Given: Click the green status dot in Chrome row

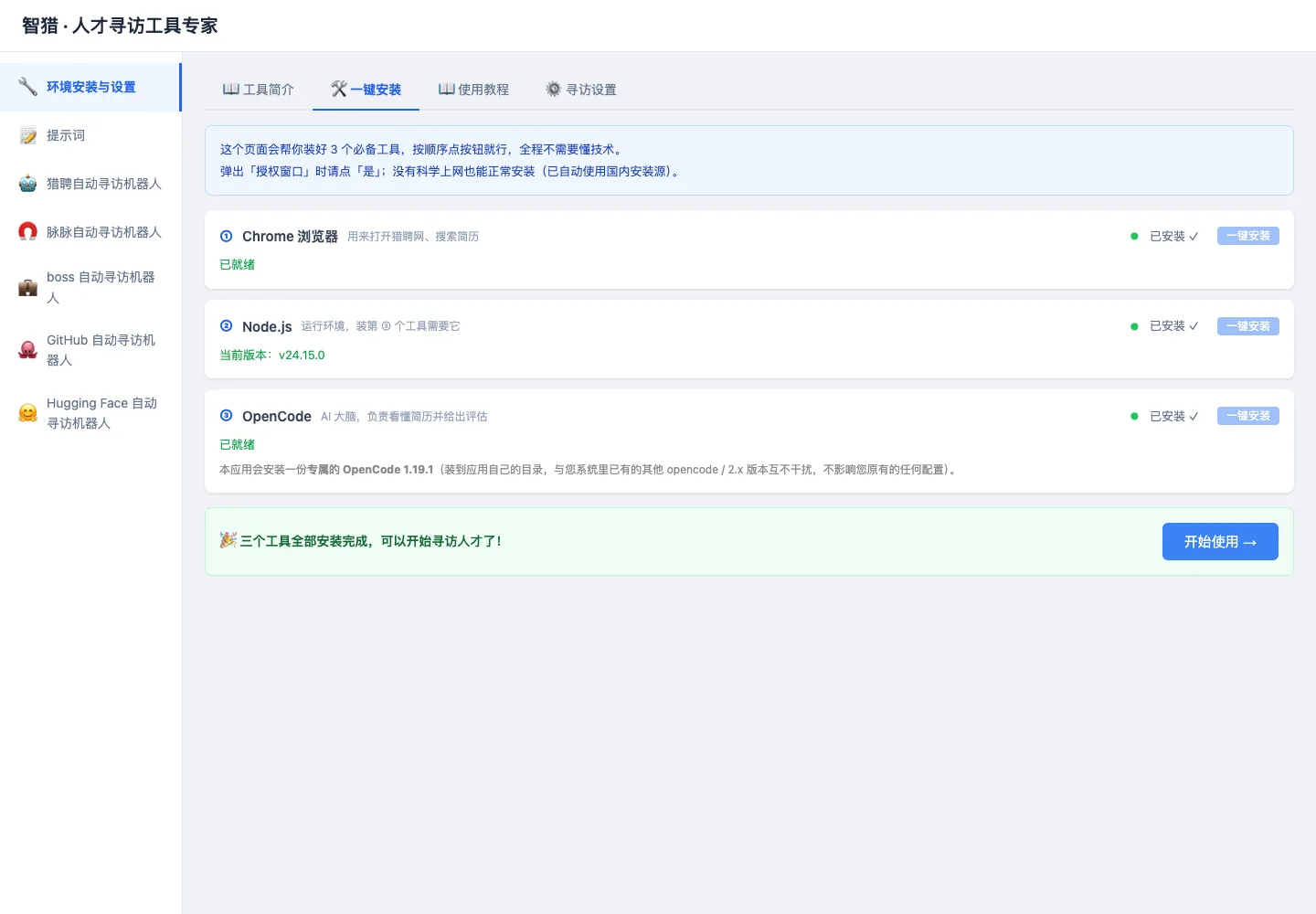Looking at the screenshot, I should coord(1134,236).
